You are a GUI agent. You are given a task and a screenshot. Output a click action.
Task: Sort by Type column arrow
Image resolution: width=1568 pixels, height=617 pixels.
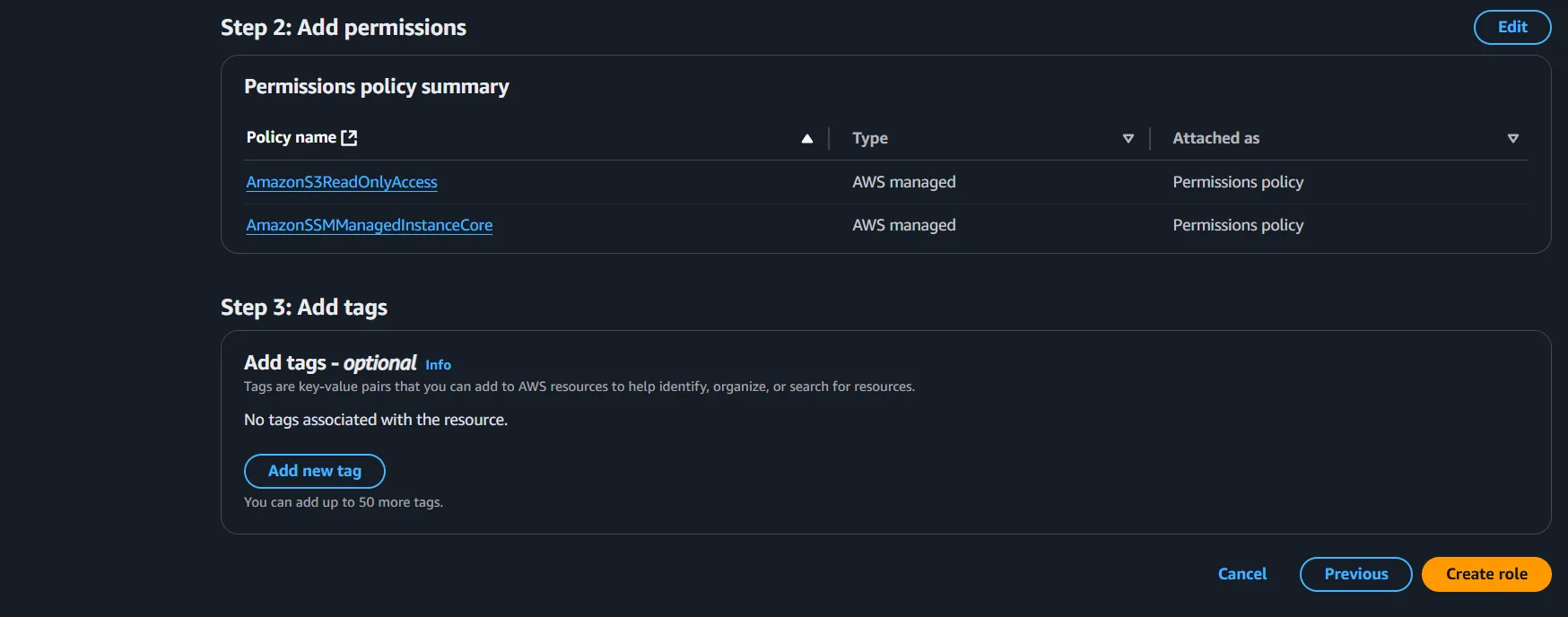[1128, 138]
